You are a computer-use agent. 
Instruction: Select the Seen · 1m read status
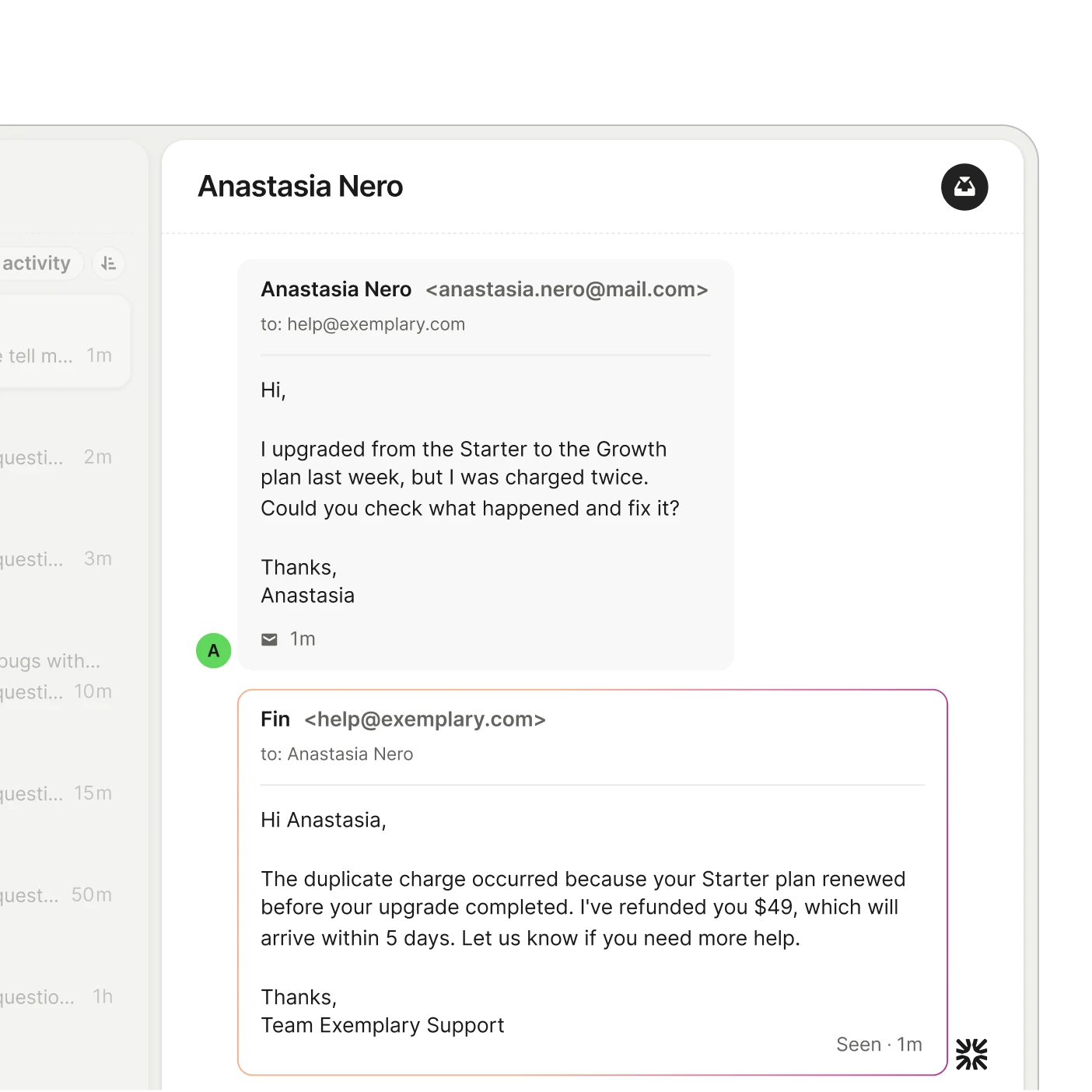point(879,1044)
